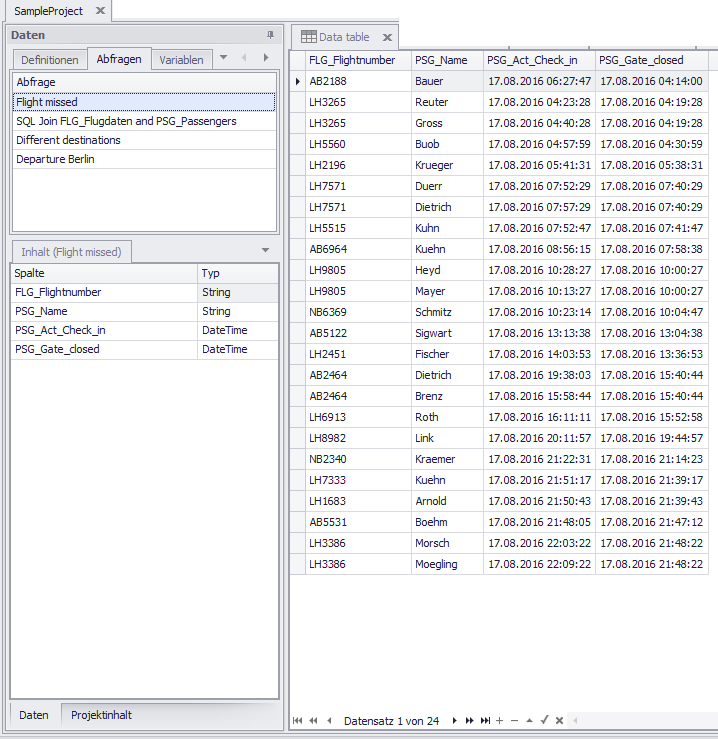The width and height of the screenshot is (718, 739).
Task: Add a new record with plus icon
Action: (x=500, y=720)
